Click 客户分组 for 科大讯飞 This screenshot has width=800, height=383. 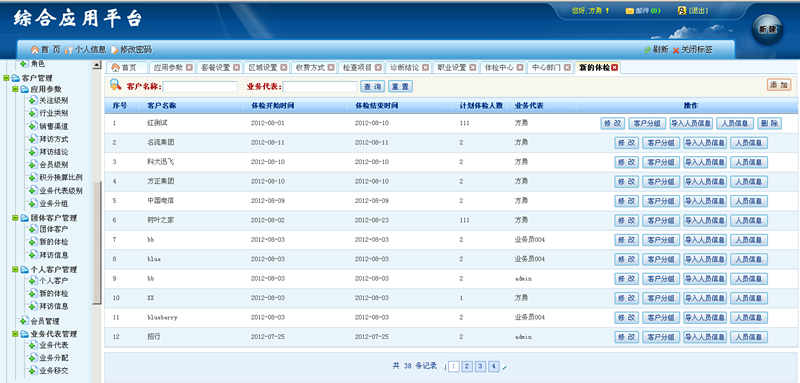661,162
